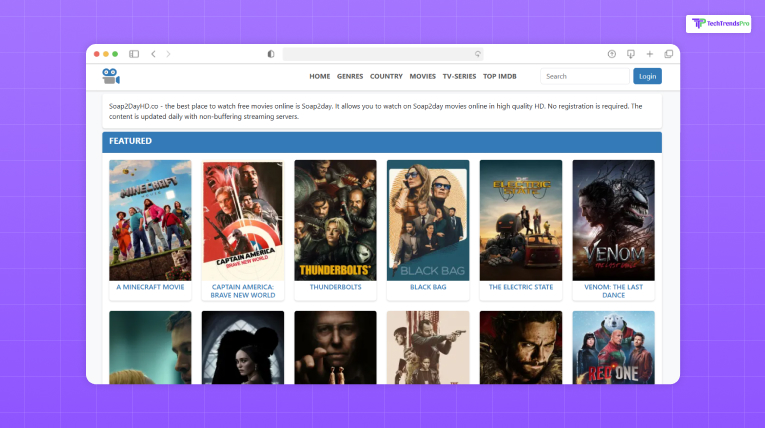Click the FEATURED section header
765x428 pixels.
pos(382,142)
